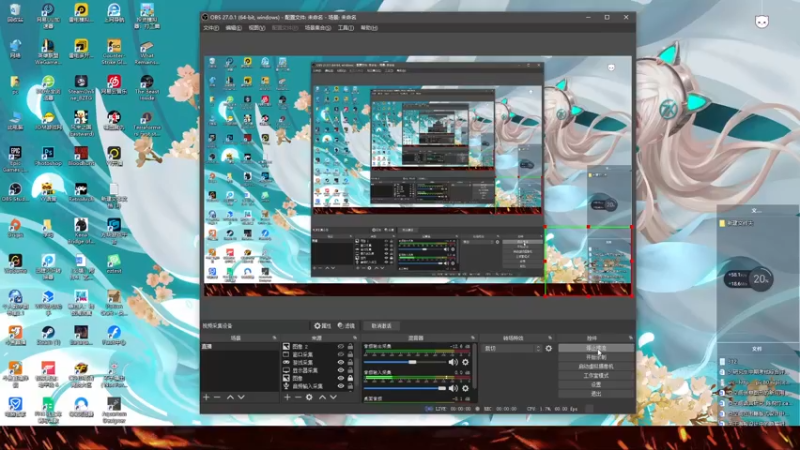Screen dimensions: 800x450
Task: Add a new scene with plus icon
Action: click(x=206, y=397)
